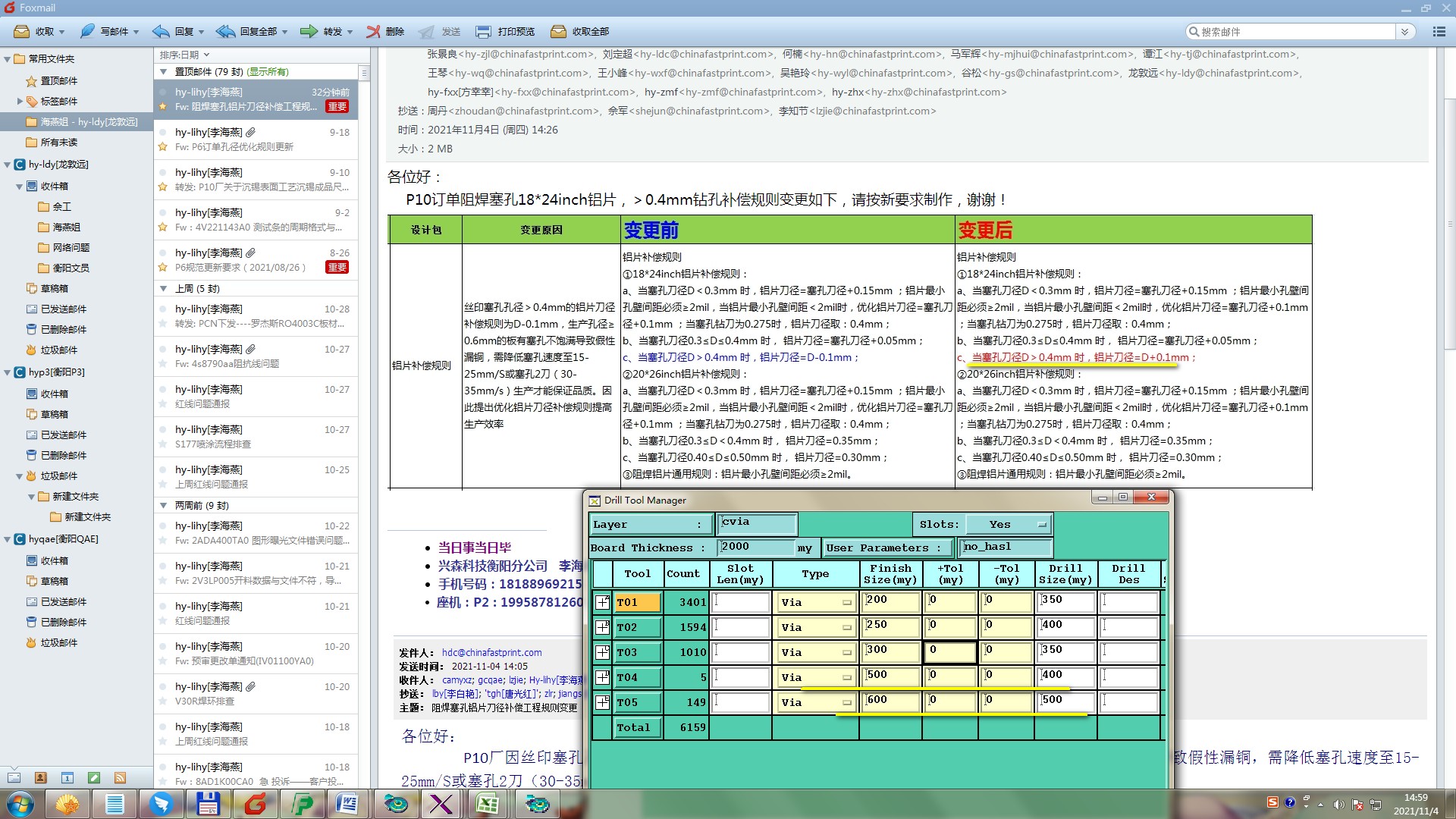Click the hdc@chinafastprint.com sender link
Screen dimensions: 1456x819
tap(491, 652)
